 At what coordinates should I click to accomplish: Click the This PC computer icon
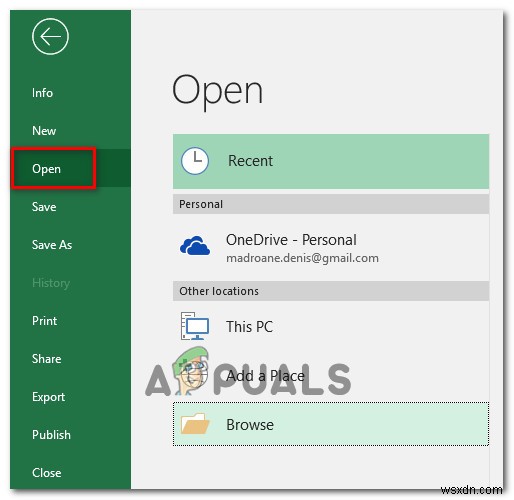[x=195, y=326]
